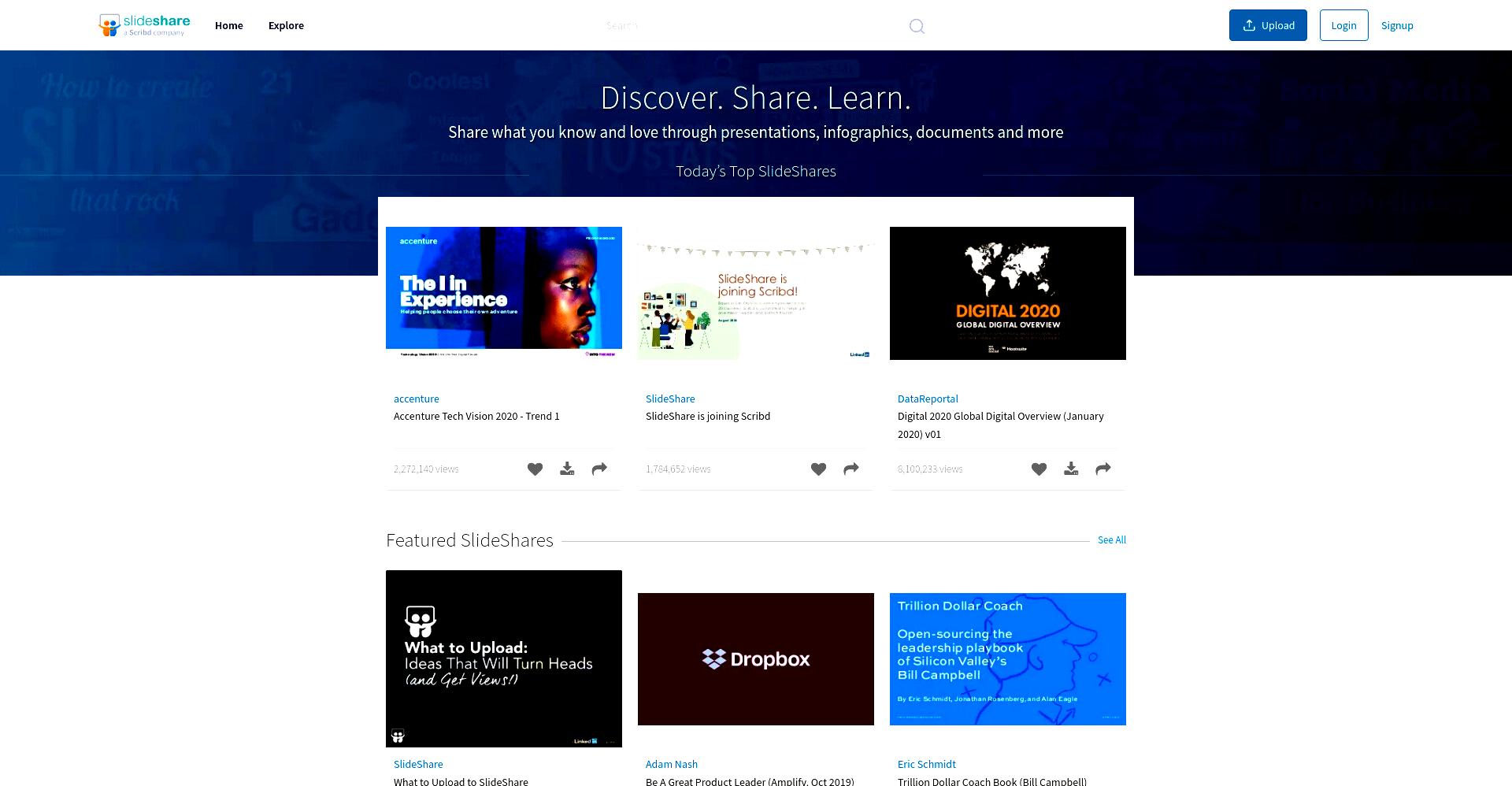
Task: Open Accenture Tech Vision 2020 - Trend 1 title
Action: [x=476, y=416]
